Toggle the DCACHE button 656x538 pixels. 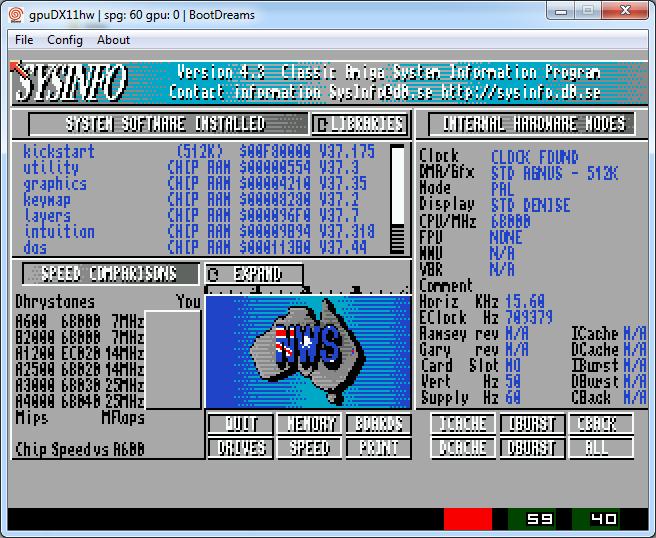tap(463, 448)
